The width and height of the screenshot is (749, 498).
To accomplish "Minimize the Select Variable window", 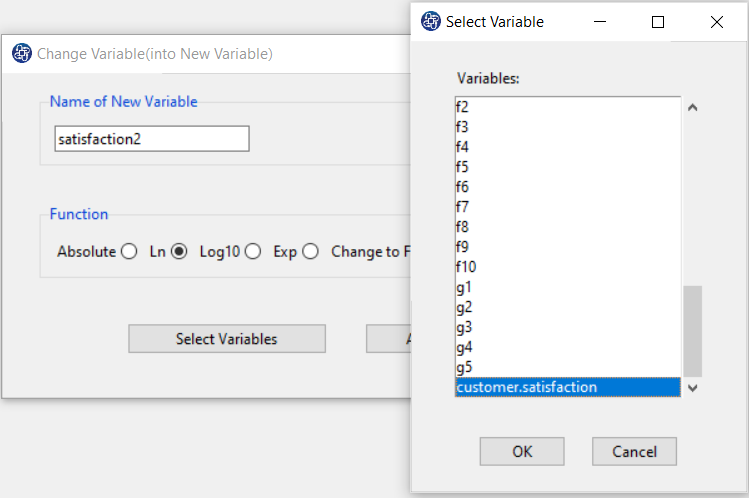I will coord(599,21).
